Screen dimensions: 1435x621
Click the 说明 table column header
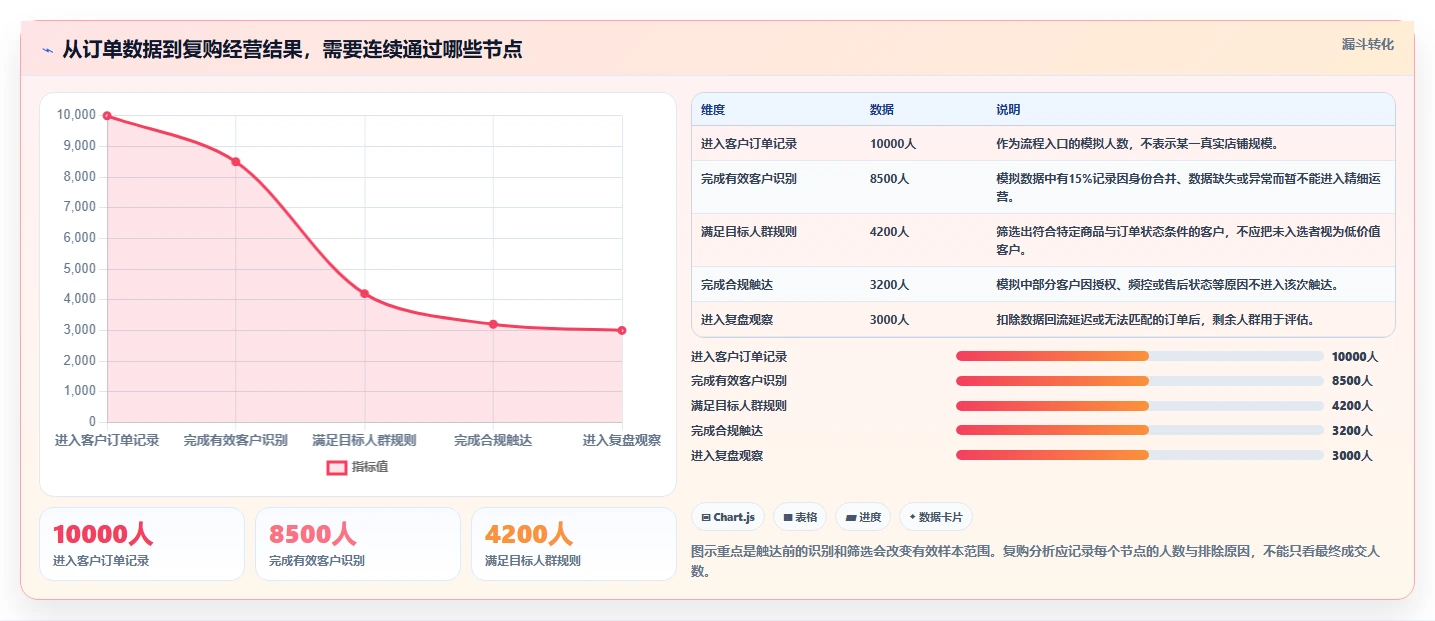coord(1008,109)
